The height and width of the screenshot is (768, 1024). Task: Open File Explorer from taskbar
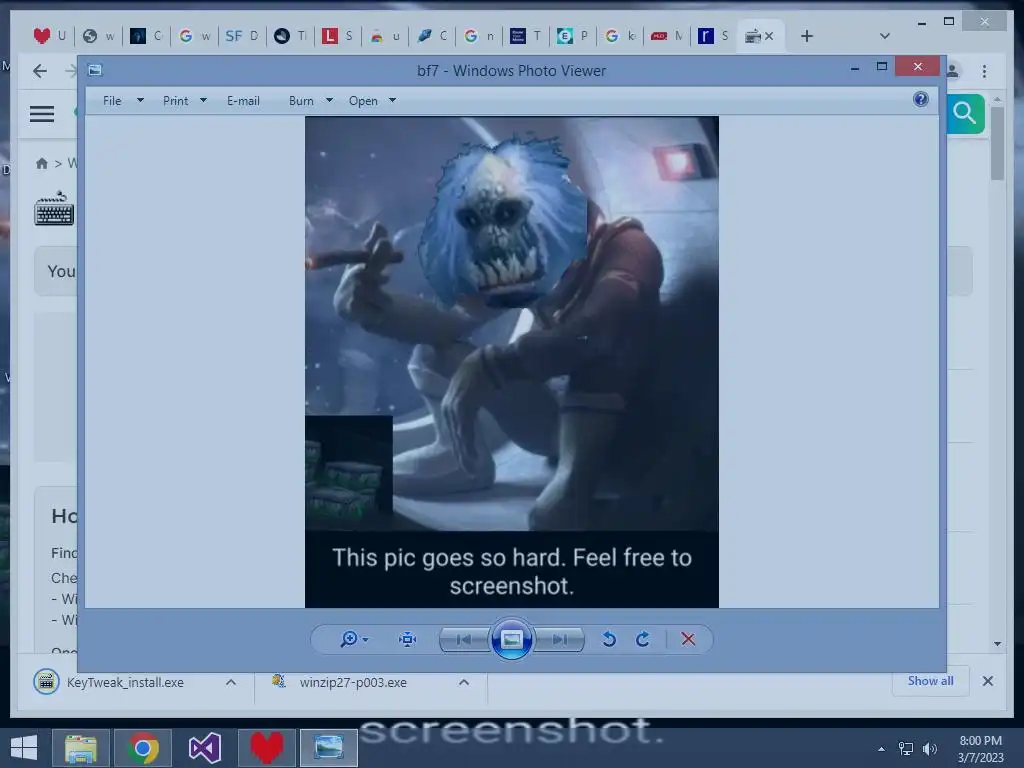80,748
